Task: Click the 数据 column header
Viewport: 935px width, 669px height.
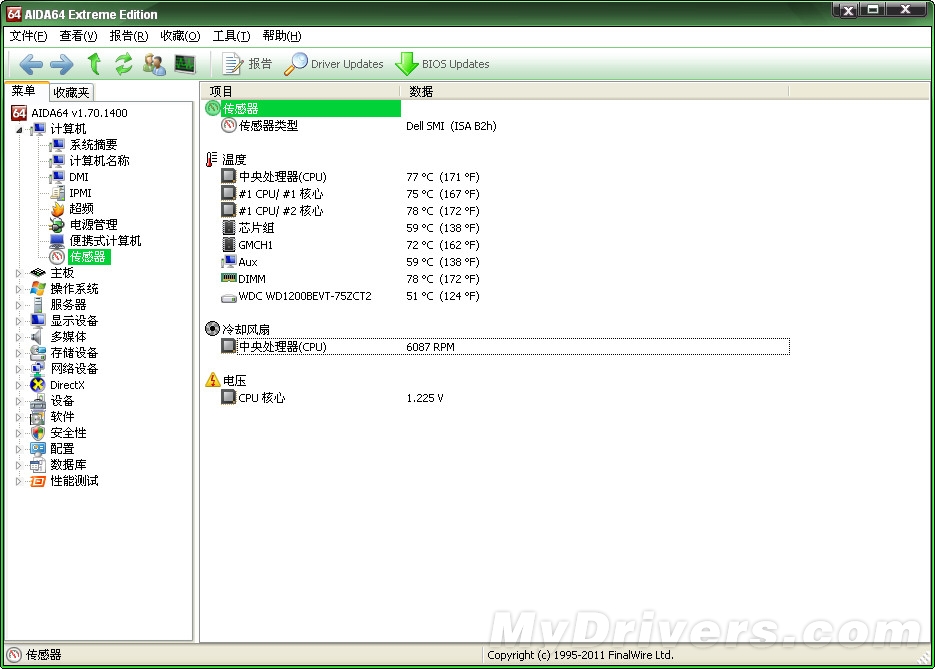Action: click(595, 91)
